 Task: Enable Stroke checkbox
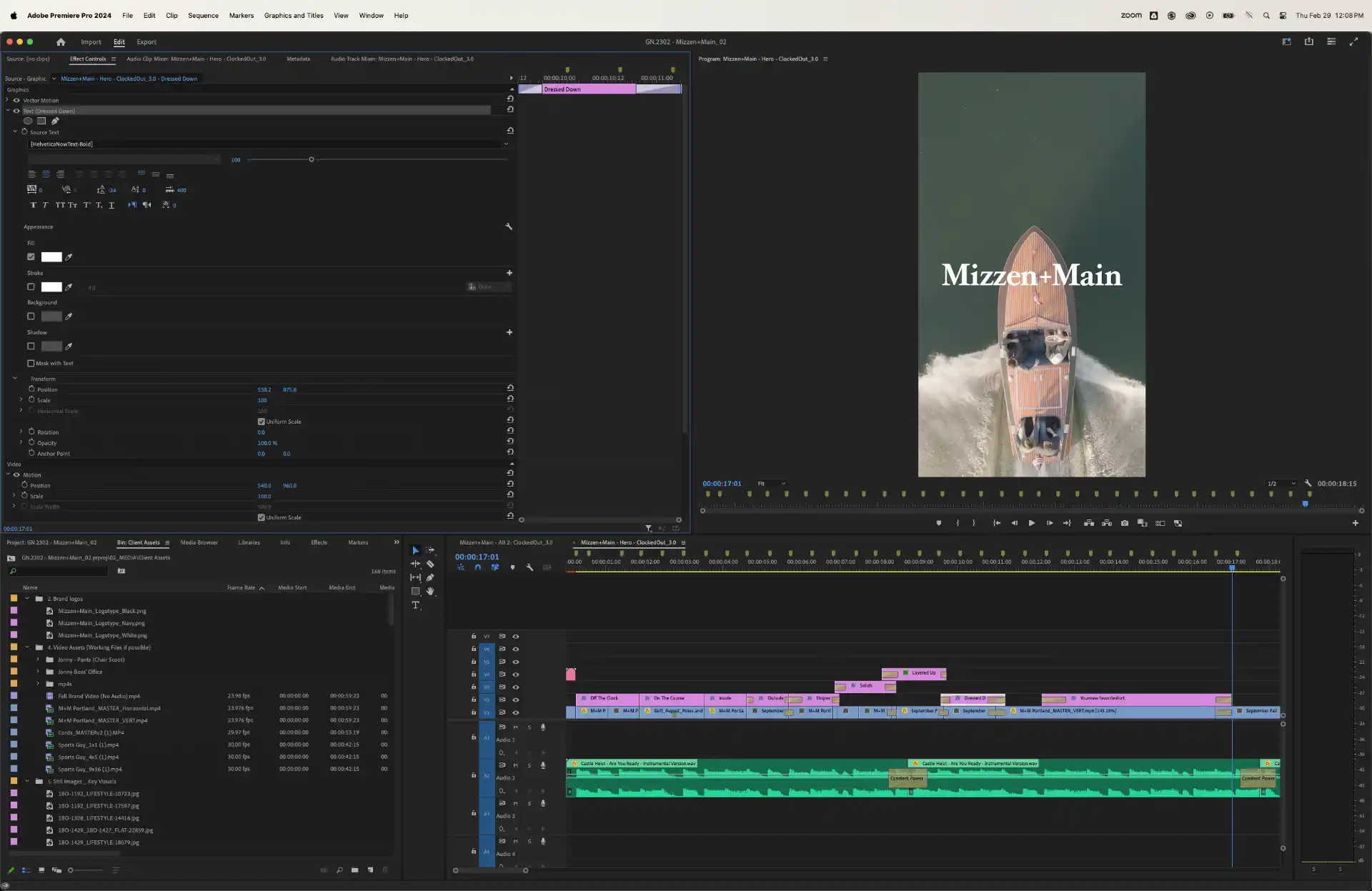click(31, 287)
